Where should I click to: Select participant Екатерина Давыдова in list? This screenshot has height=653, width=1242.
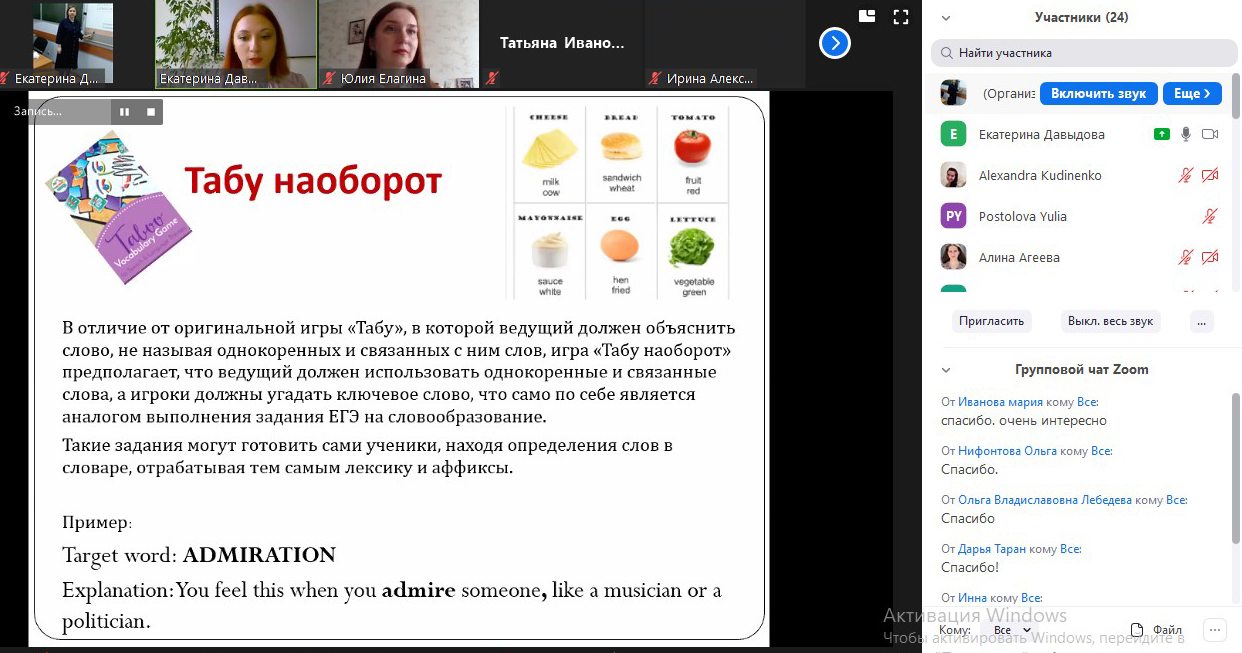[1078, 134]
